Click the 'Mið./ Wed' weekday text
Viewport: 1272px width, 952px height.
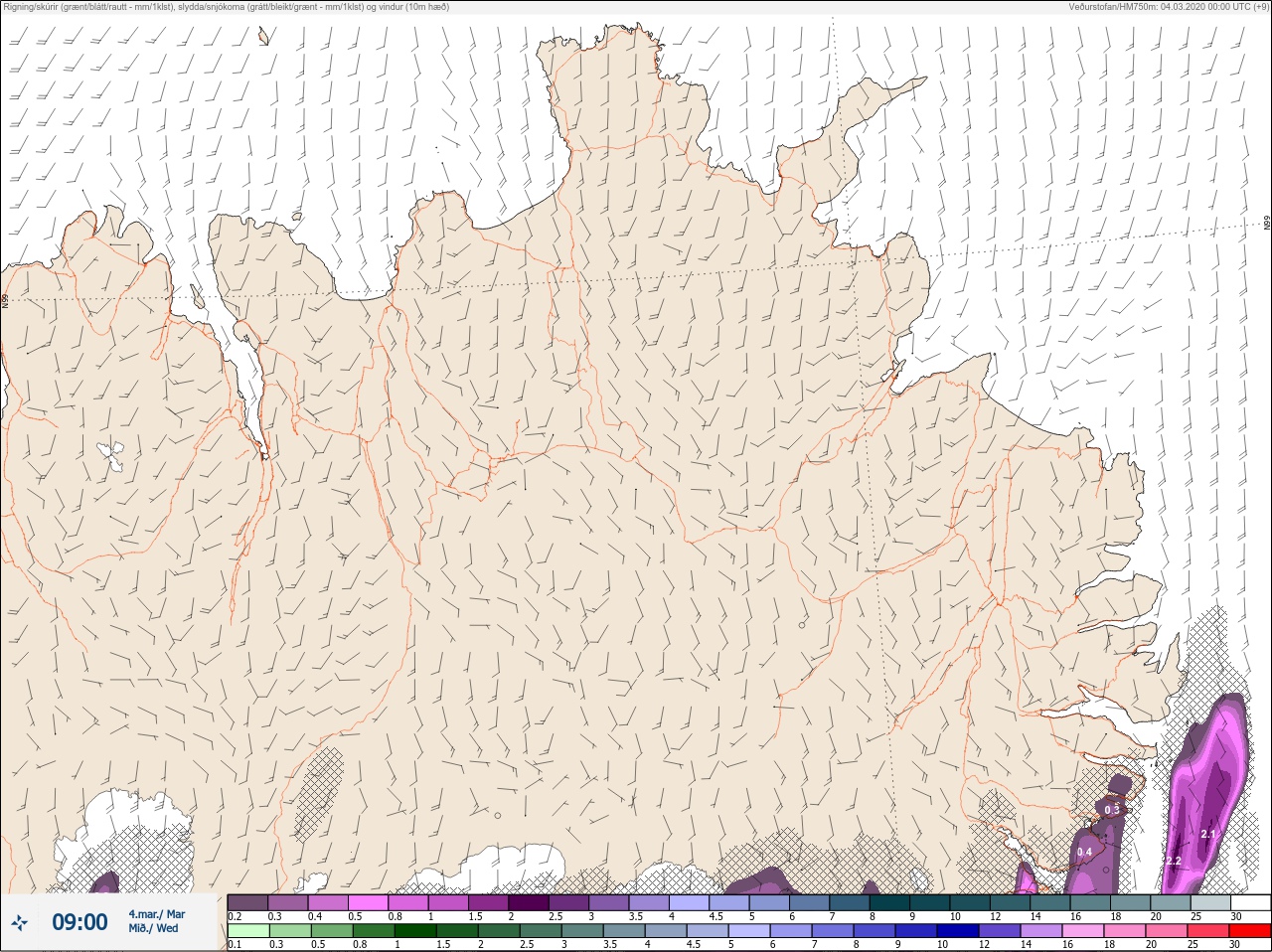tap(154, 928)
